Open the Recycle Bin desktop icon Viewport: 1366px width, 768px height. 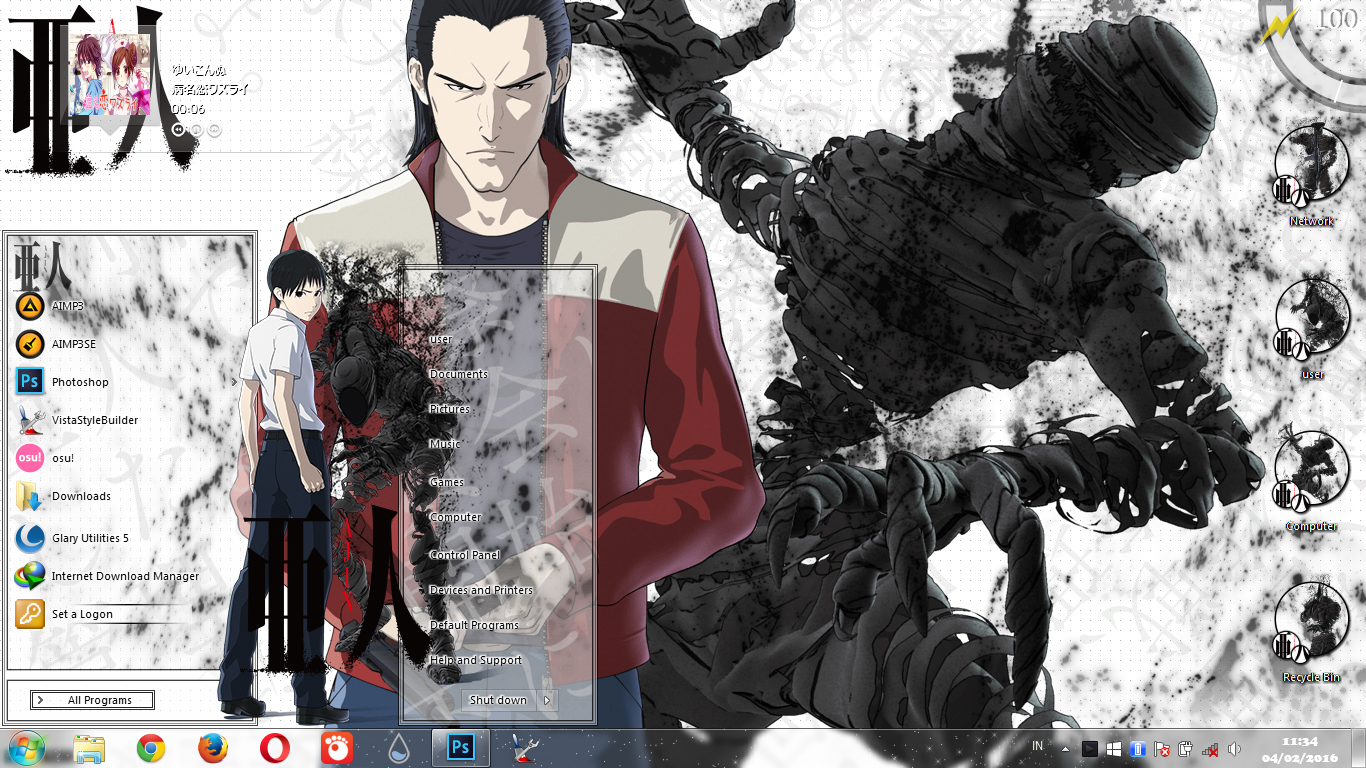tap(1312, 632)
